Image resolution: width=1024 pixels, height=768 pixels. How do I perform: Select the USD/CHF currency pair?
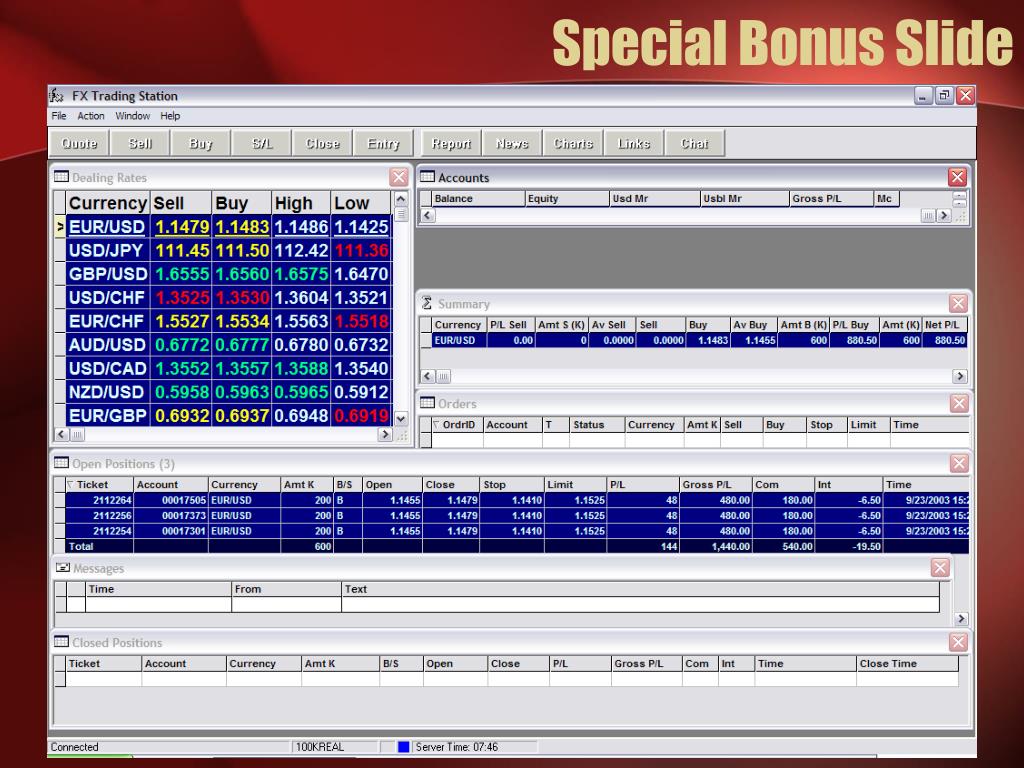click(x=107, y=297)
